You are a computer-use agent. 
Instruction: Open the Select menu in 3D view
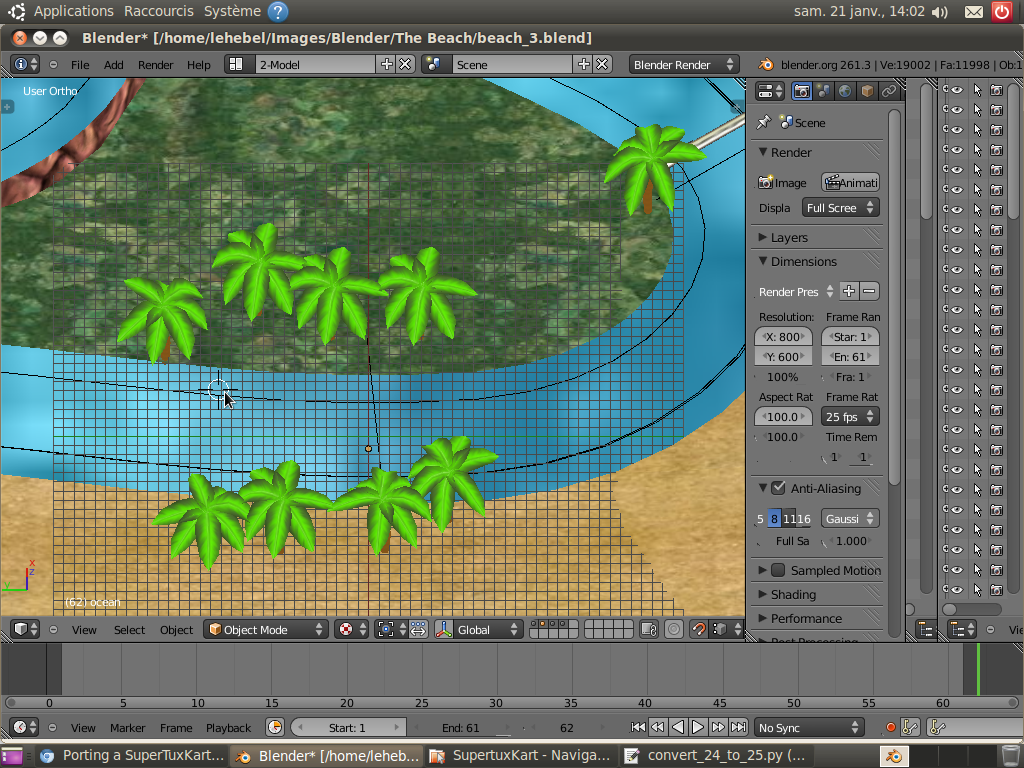129,630
